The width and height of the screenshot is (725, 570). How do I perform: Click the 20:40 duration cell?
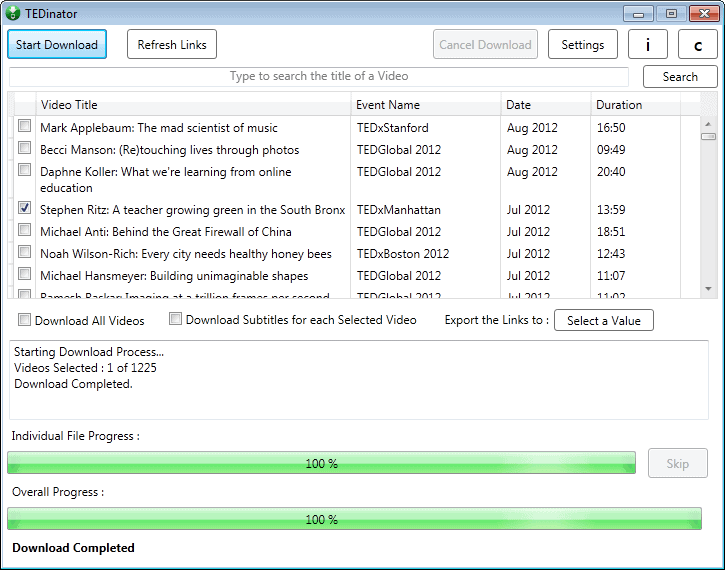(611, 172)
